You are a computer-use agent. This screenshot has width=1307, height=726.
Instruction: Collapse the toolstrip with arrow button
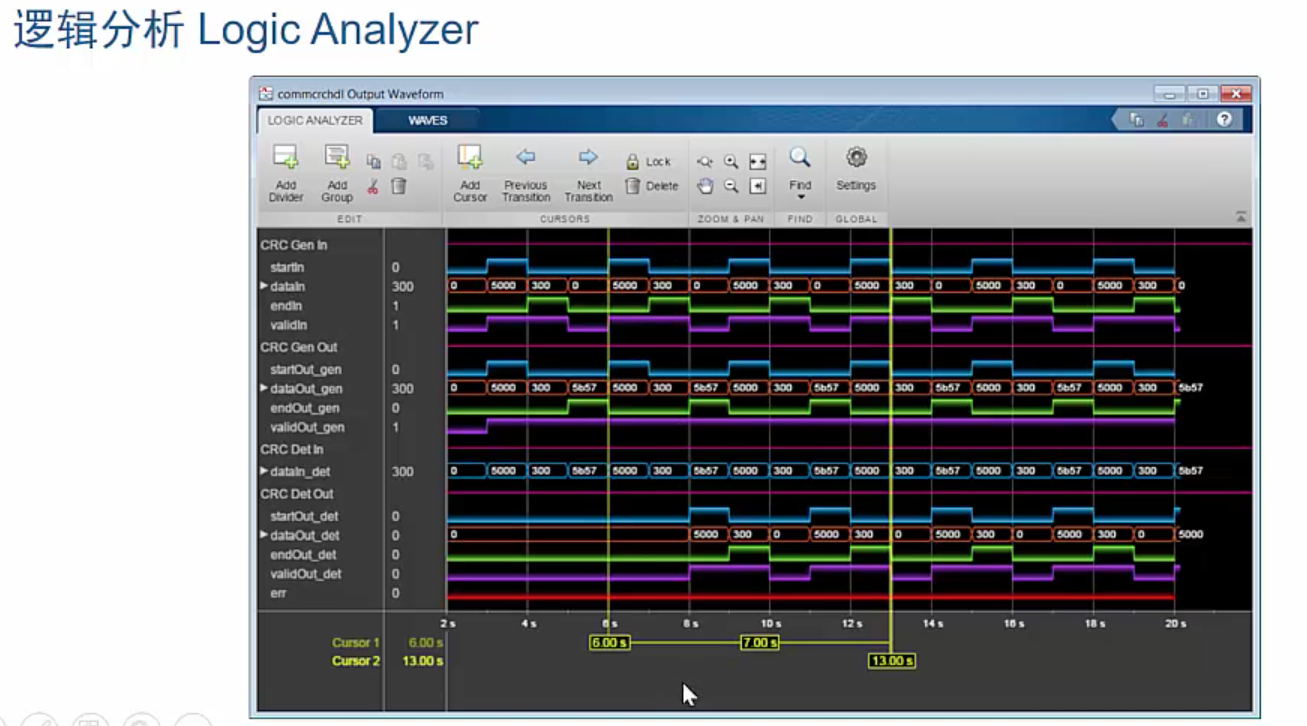1241,217
